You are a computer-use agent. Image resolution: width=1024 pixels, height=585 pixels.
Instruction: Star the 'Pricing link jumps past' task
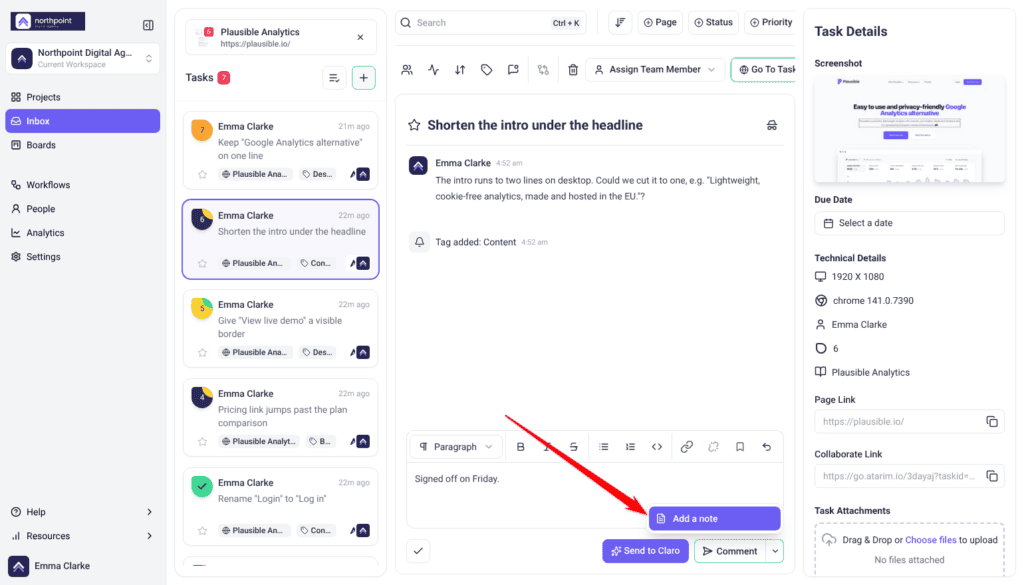[202, 441]
